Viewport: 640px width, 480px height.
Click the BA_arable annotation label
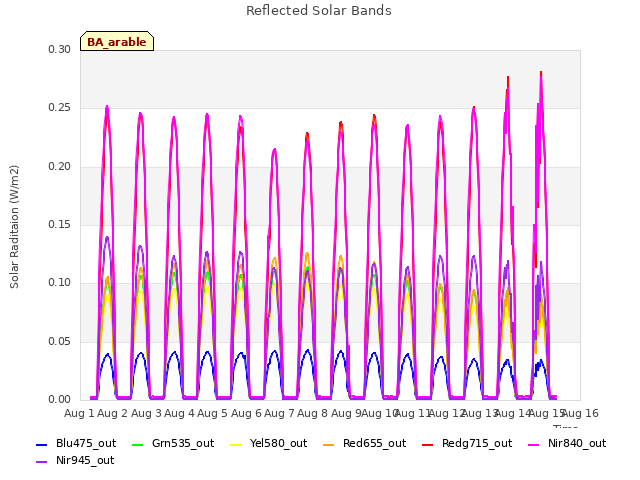pos(117,41)
